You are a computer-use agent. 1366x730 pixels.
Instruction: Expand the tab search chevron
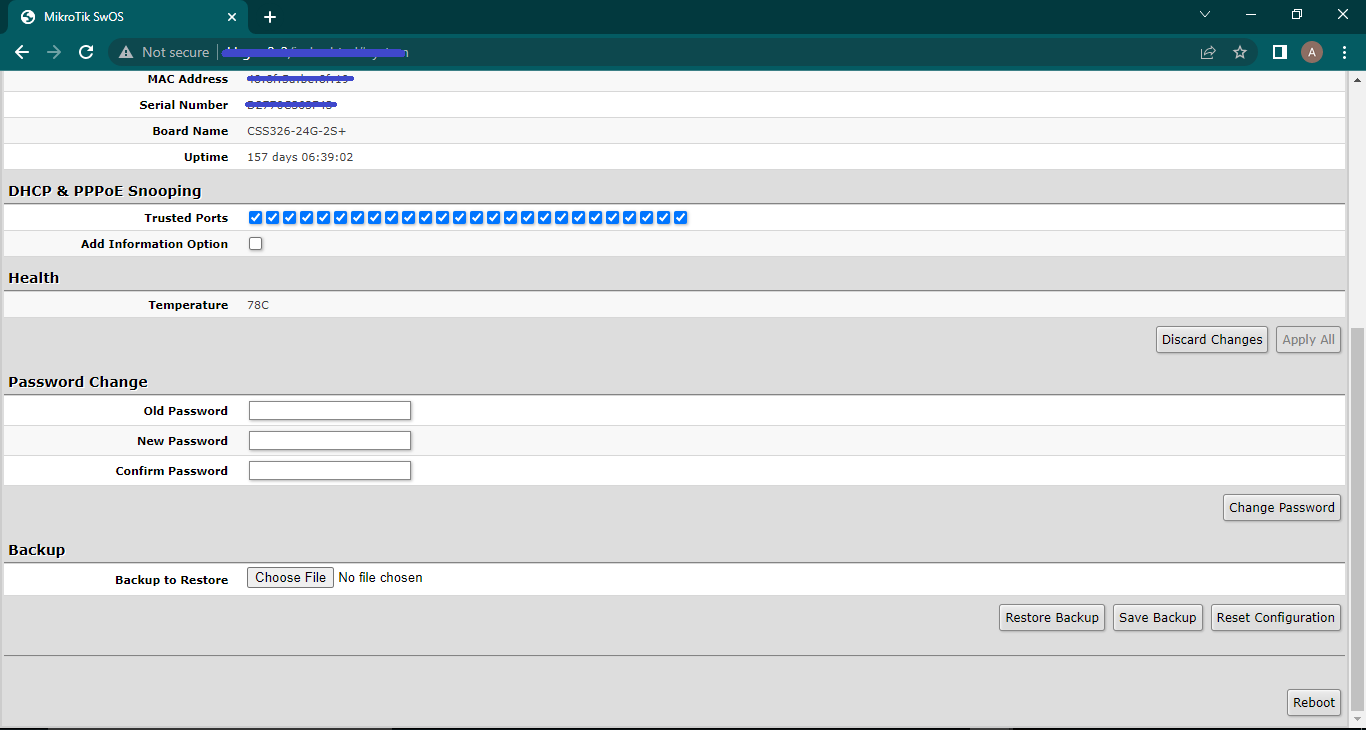coord(1205,15)
